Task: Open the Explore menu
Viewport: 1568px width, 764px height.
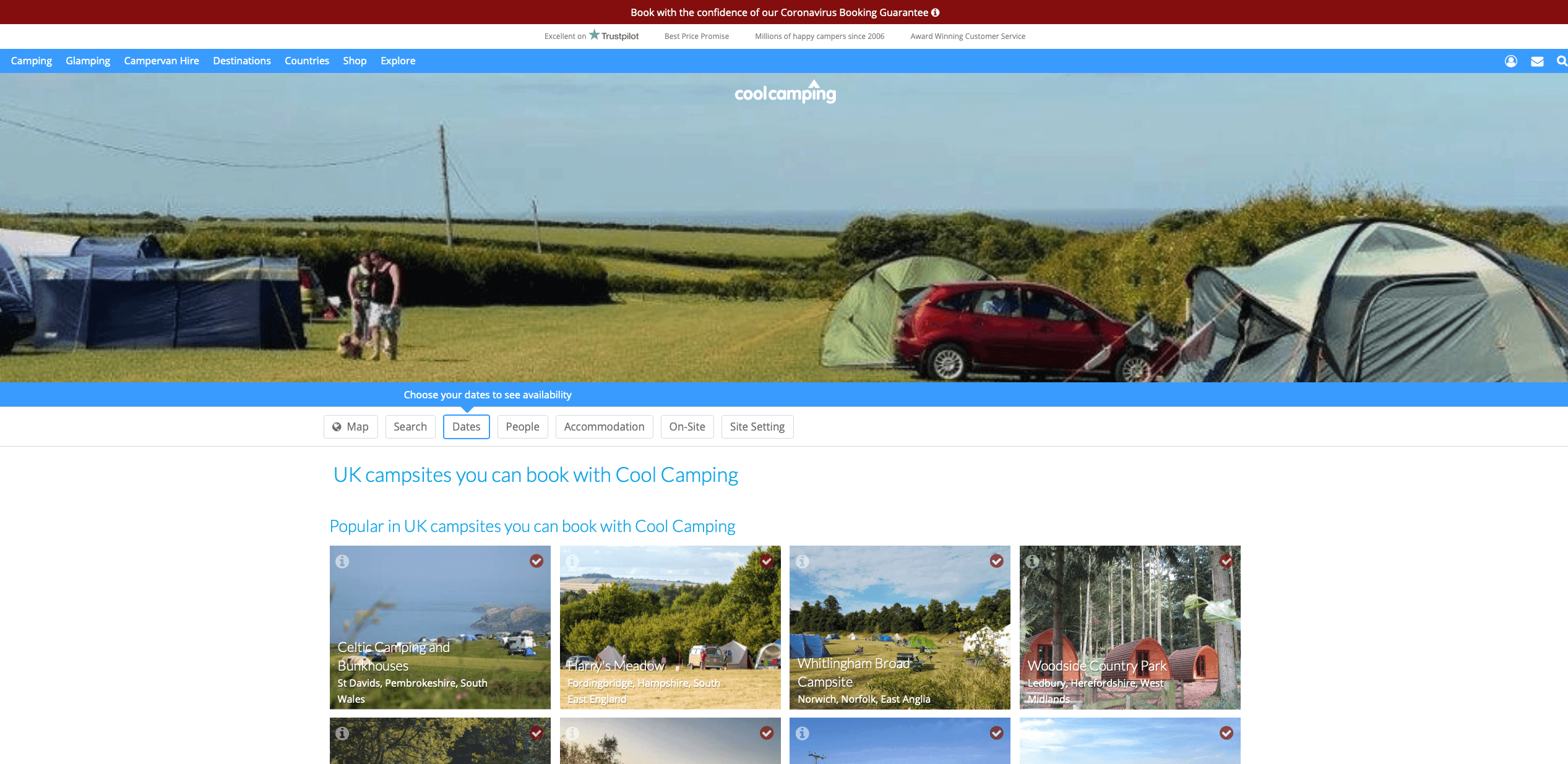Action: [398, 61]
